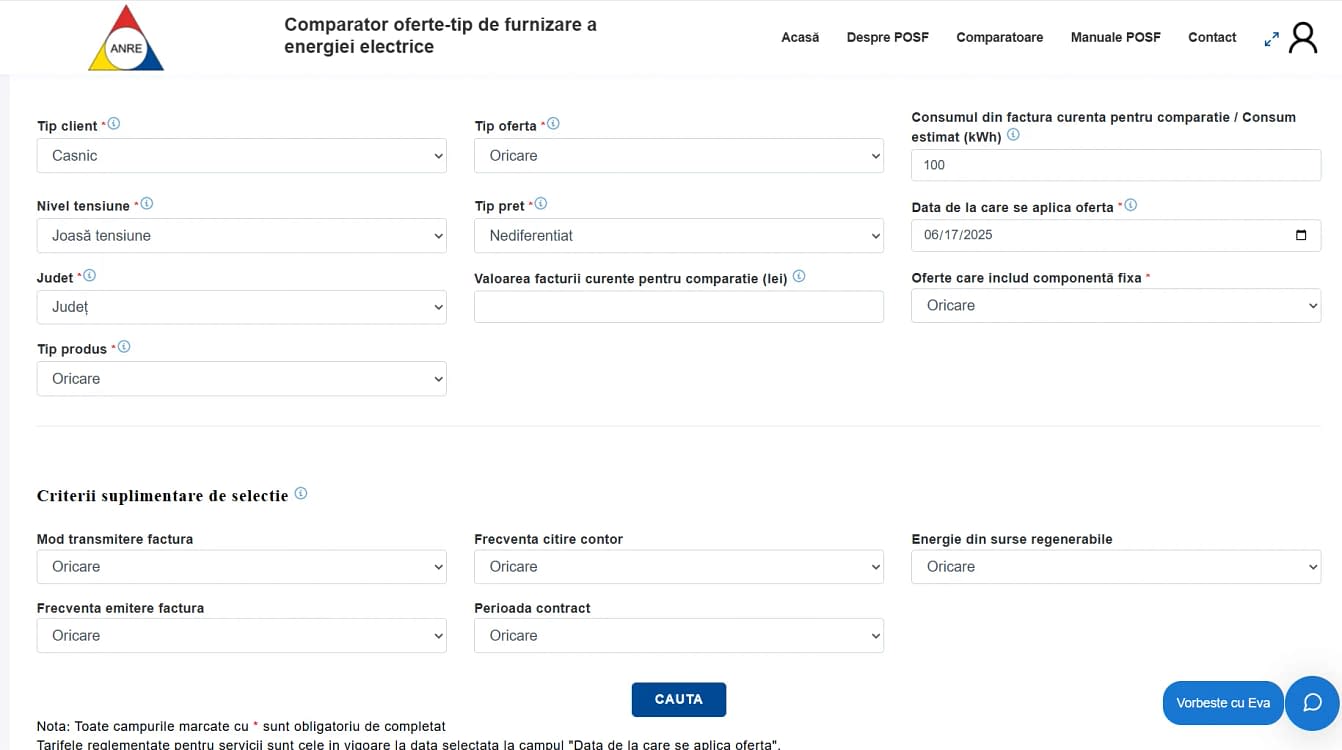This screenshot has height=750, width=1342.
Task: Open the chat bubble icon
Action: point(1312,703)
